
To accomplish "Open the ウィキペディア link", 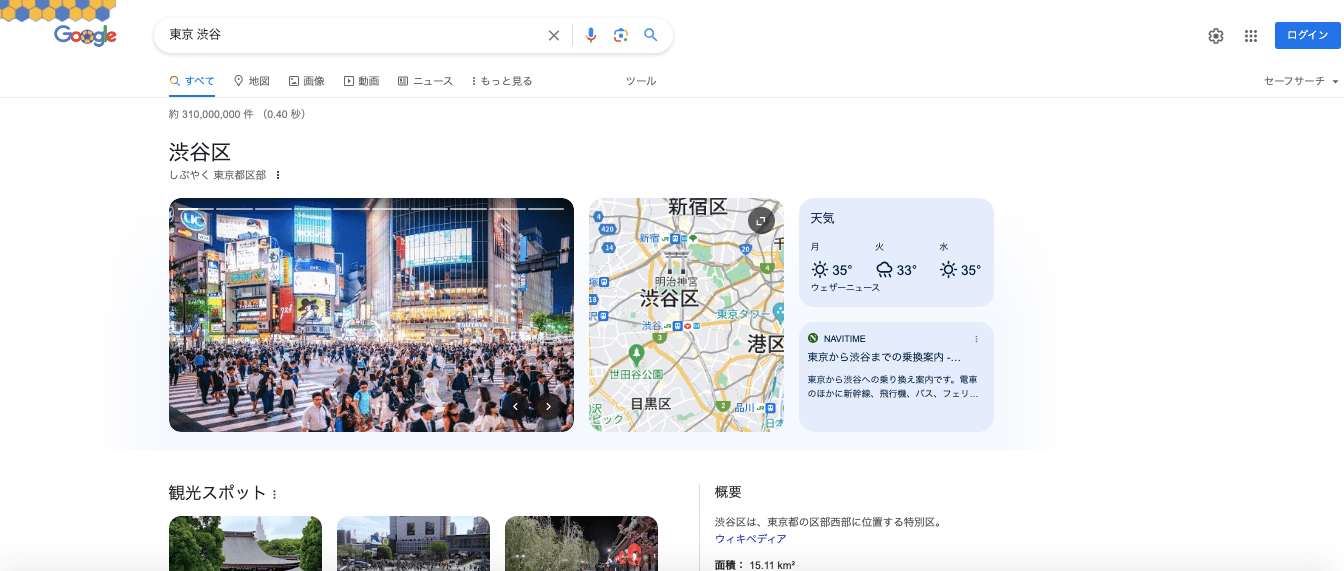I will 750,539.
